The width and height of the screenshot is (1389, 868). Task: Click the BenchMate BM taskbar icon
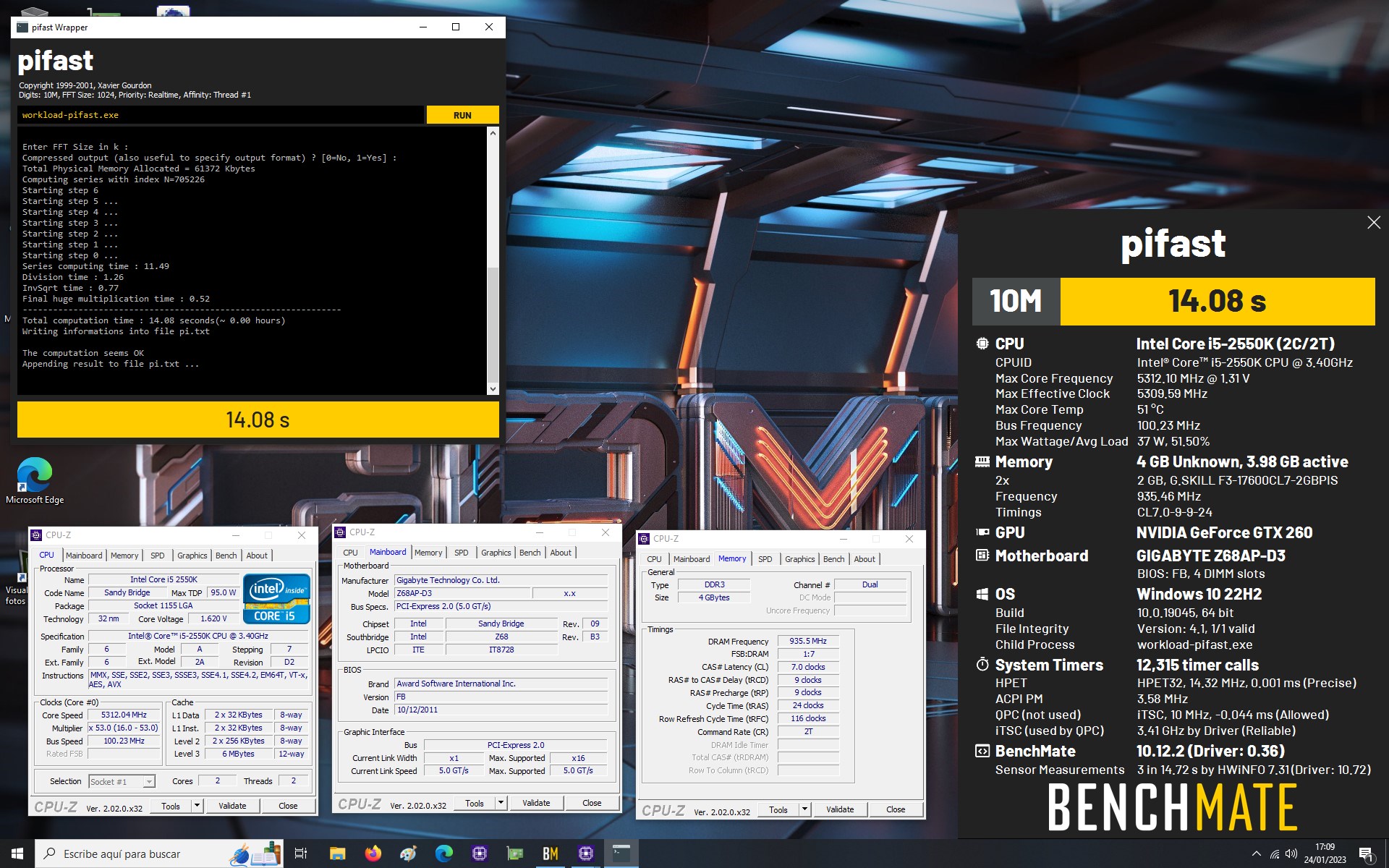551,854
